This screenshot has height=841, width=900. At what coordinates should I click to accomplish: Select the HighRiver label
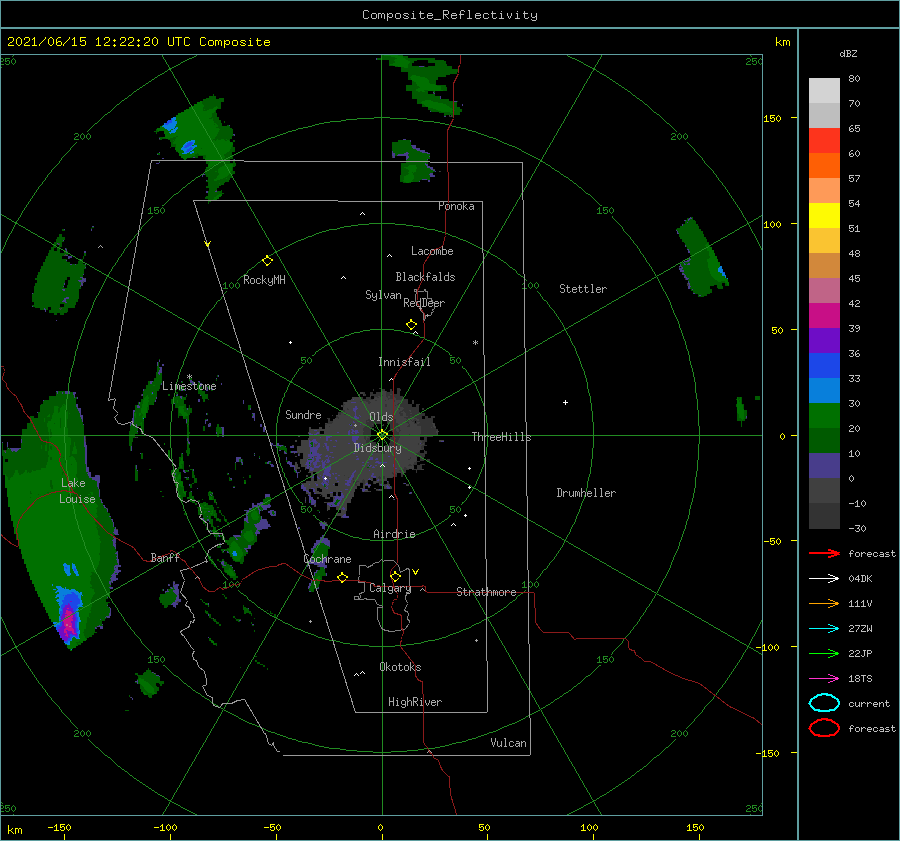pos(415,702)
